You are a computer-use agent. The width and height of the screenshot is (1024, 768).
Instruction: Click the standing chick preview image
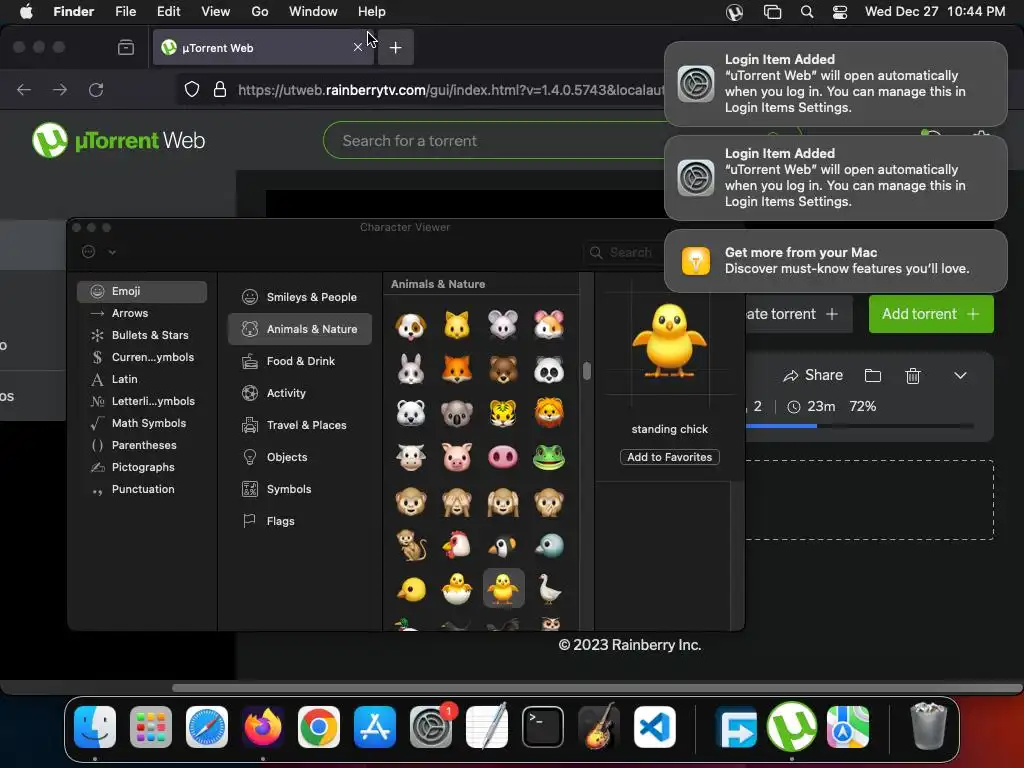click(669, 340)
